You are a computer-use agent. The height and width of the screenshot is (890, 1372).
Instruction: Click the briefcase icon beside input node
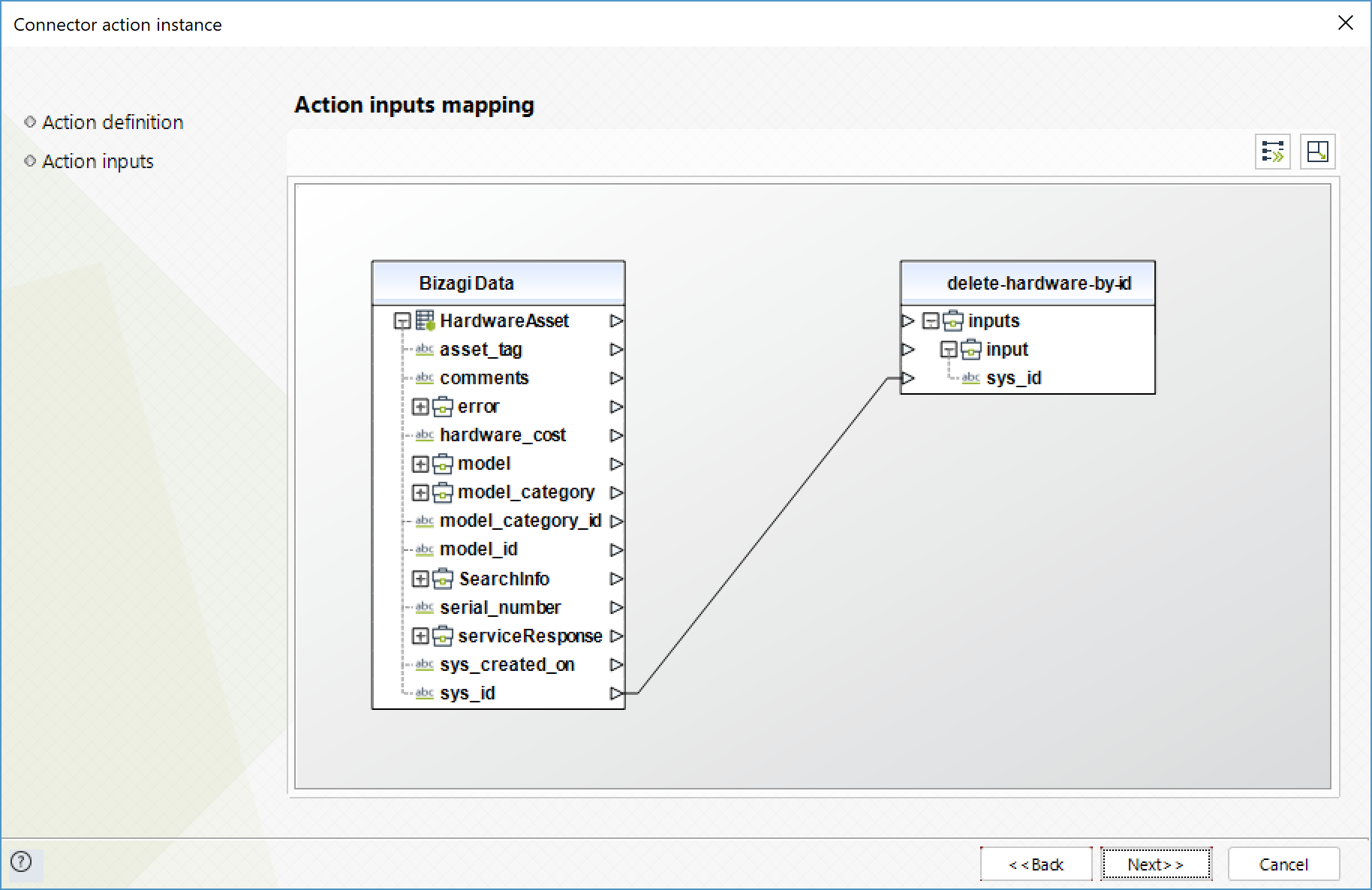[x=971, y=350]
